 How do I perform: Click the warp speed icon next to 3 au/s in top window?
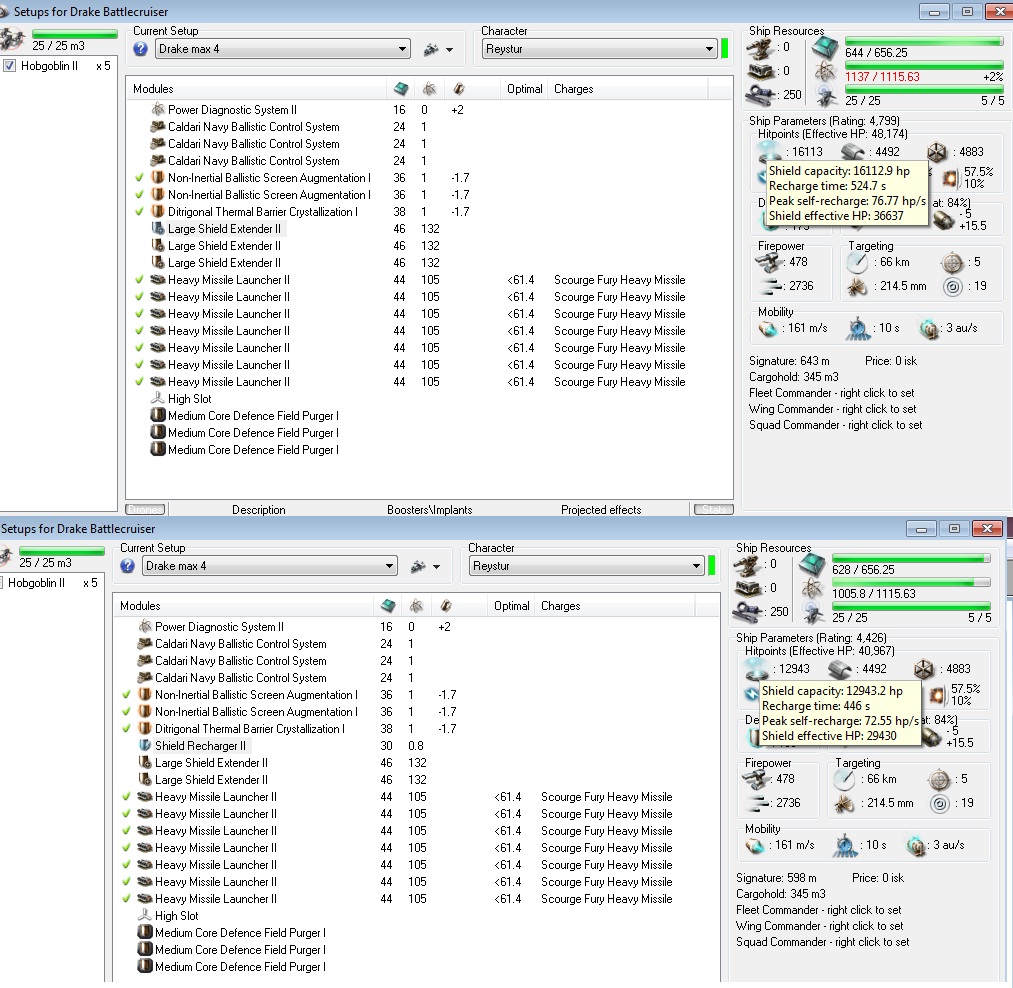(929, 329)
